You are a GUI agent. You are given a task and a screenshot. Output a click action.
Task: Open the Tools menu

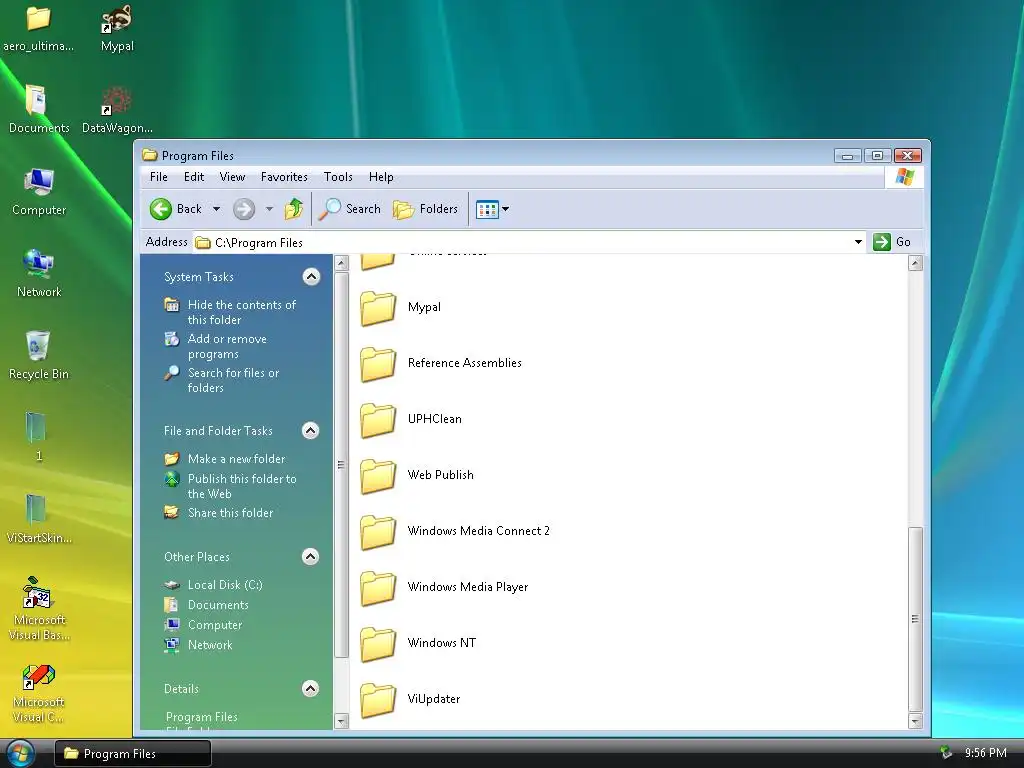(x=338, y=177)
